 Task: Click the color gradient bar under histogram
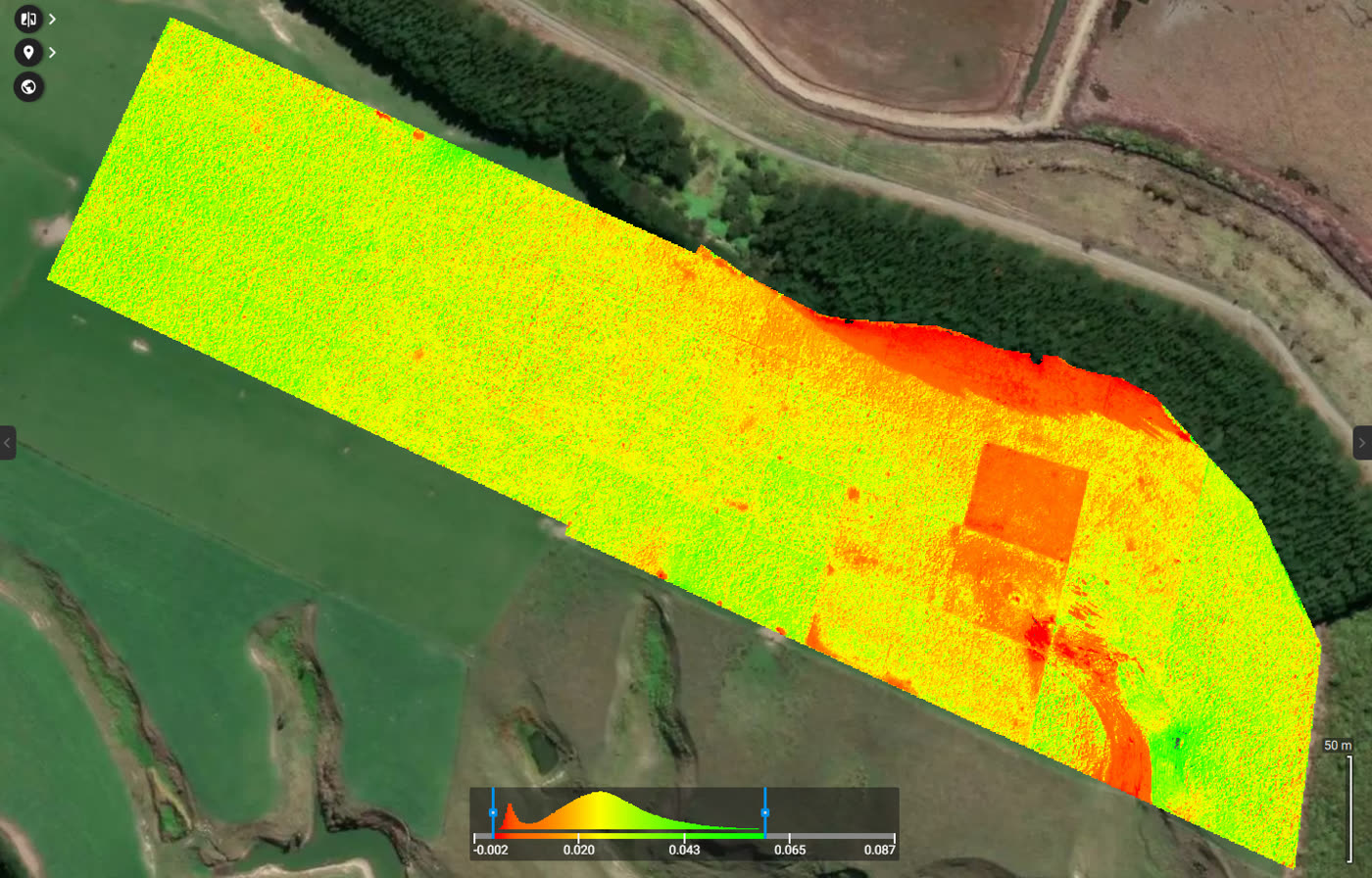[x=629, y=835]
